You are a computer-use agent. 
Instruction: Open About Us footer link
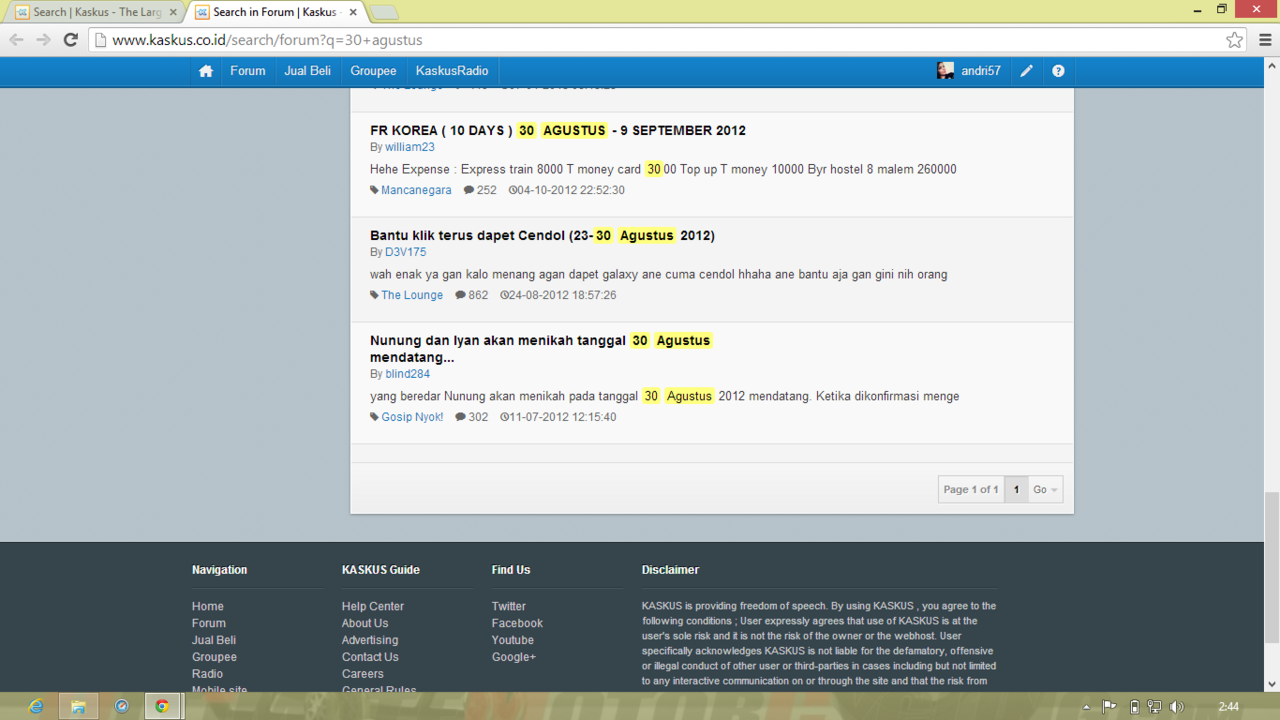point(365,623)
